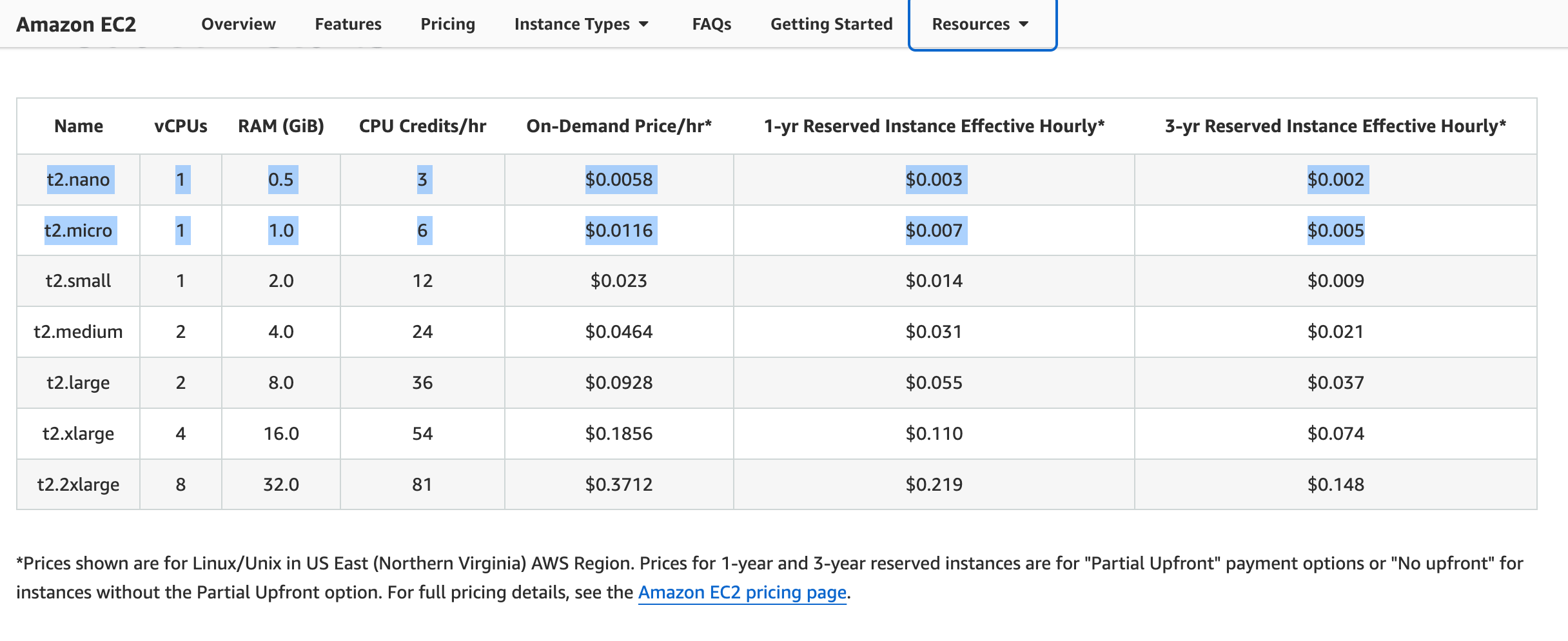The image size is (1568, 641).
Task: Click the $0.005 3-yr reserved price
Action: coord(1335,230)
